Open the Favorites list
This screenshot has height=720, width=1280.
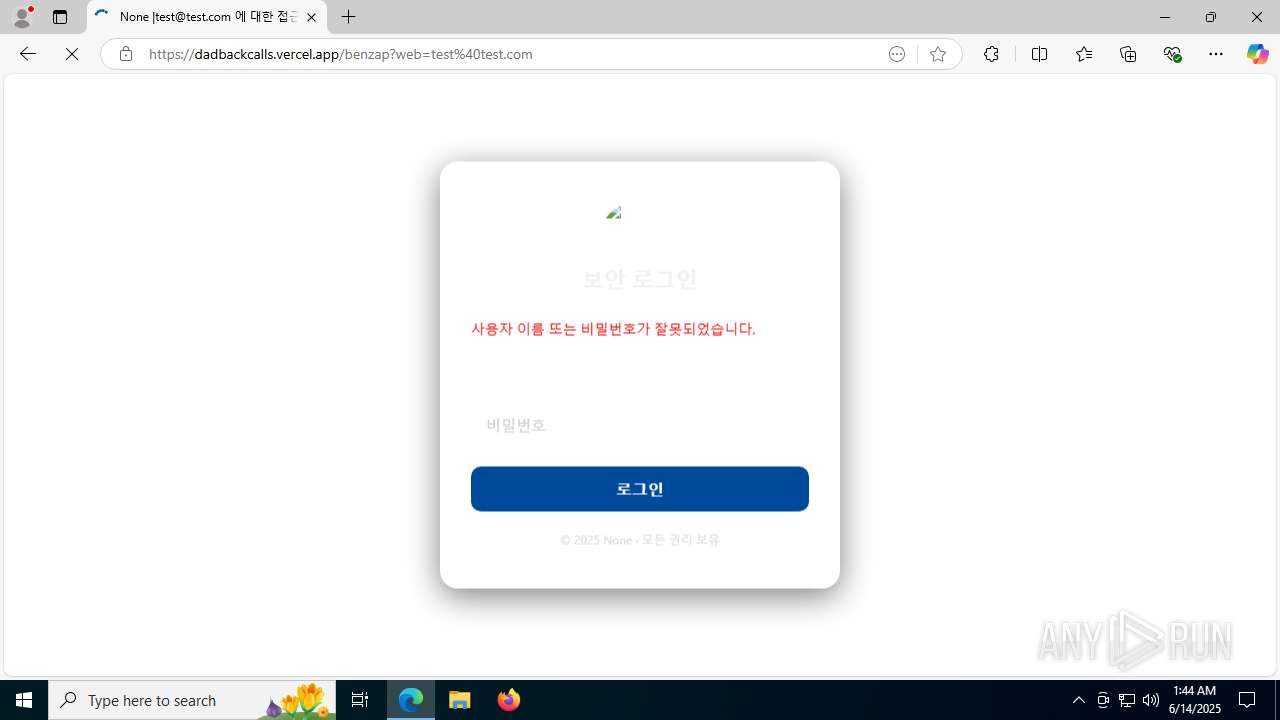1084,54
